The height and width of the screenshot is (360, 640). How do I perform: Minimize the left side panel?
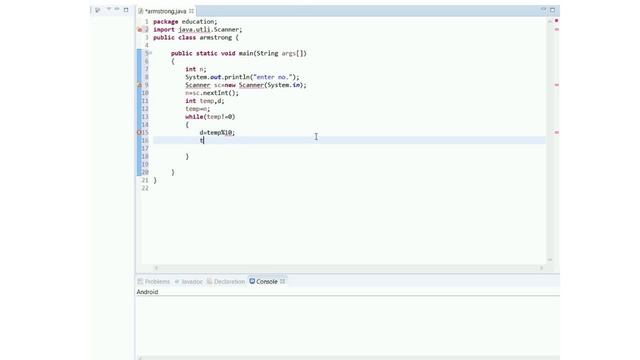(x=117, y=9)
